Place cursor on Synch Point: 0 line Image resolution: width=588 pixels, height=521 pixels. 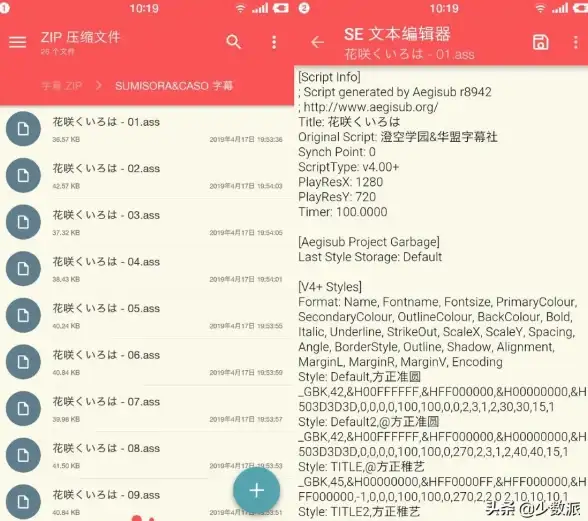coord(337,152)
